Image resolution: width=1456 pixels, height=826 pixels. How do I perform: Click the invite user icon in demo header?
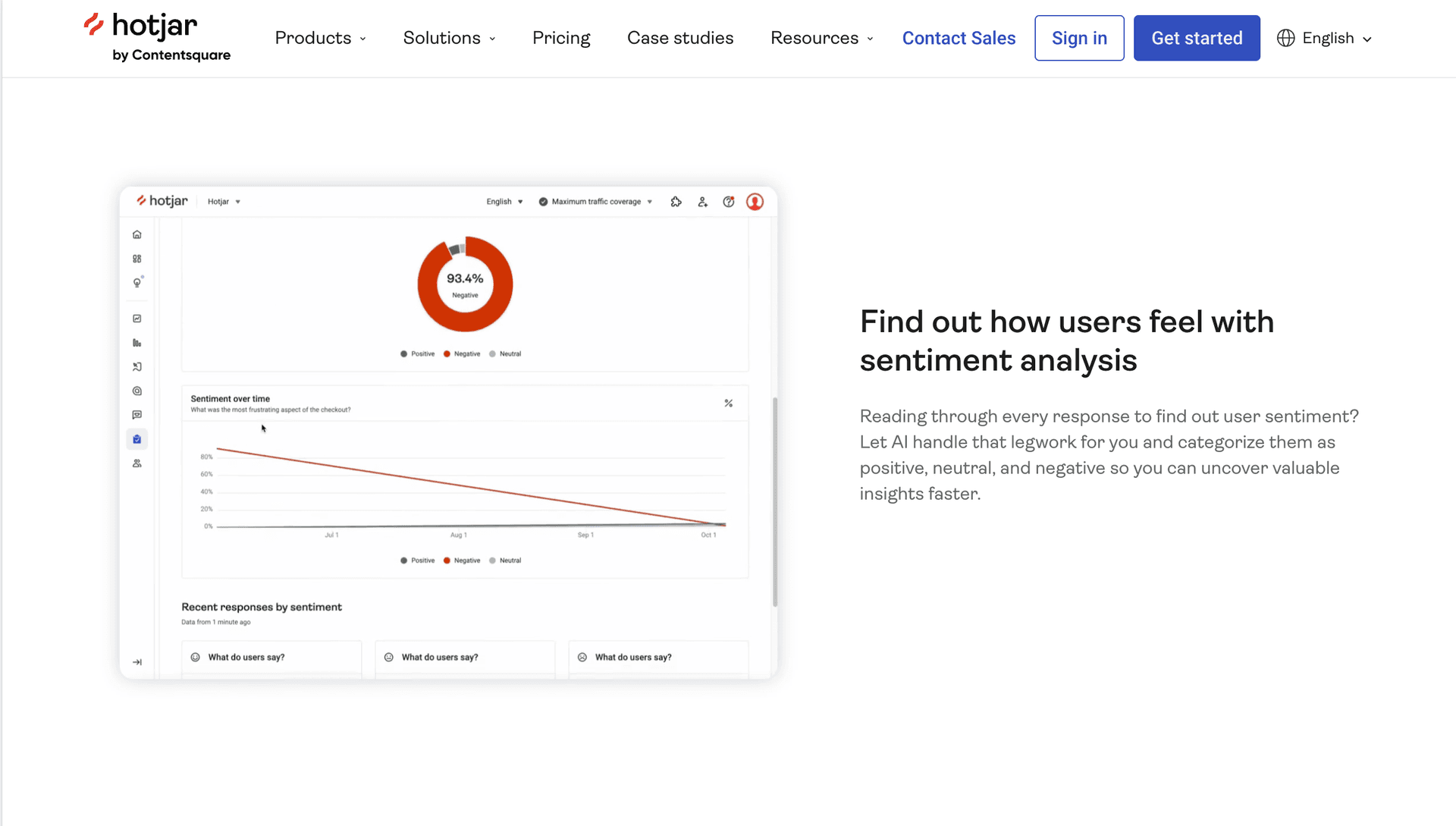pyautogui.click(x=703, y=202)
